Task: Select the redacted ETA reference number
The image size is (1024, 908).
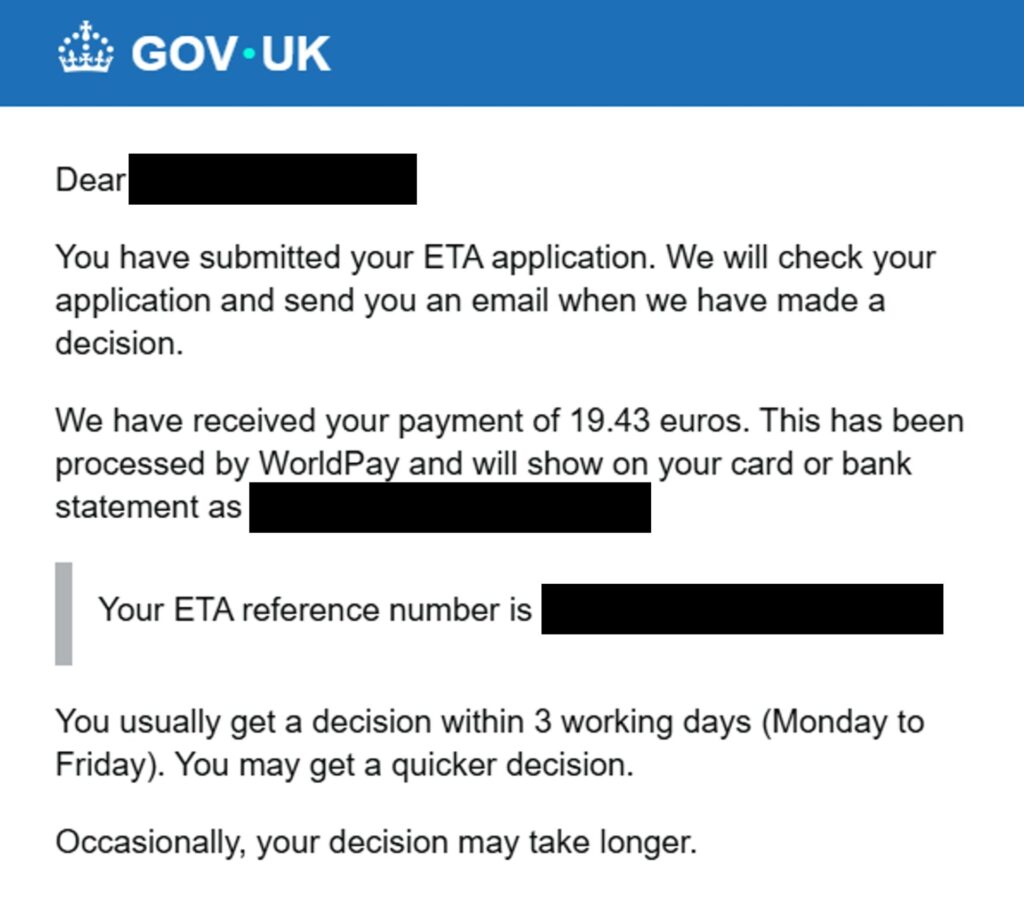Action: (x=742, y=609)
